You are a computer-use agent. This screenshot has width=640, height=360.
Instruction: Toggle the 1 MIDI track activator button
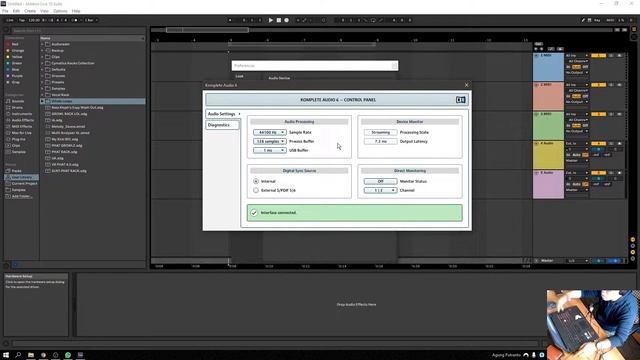point(598,56)
